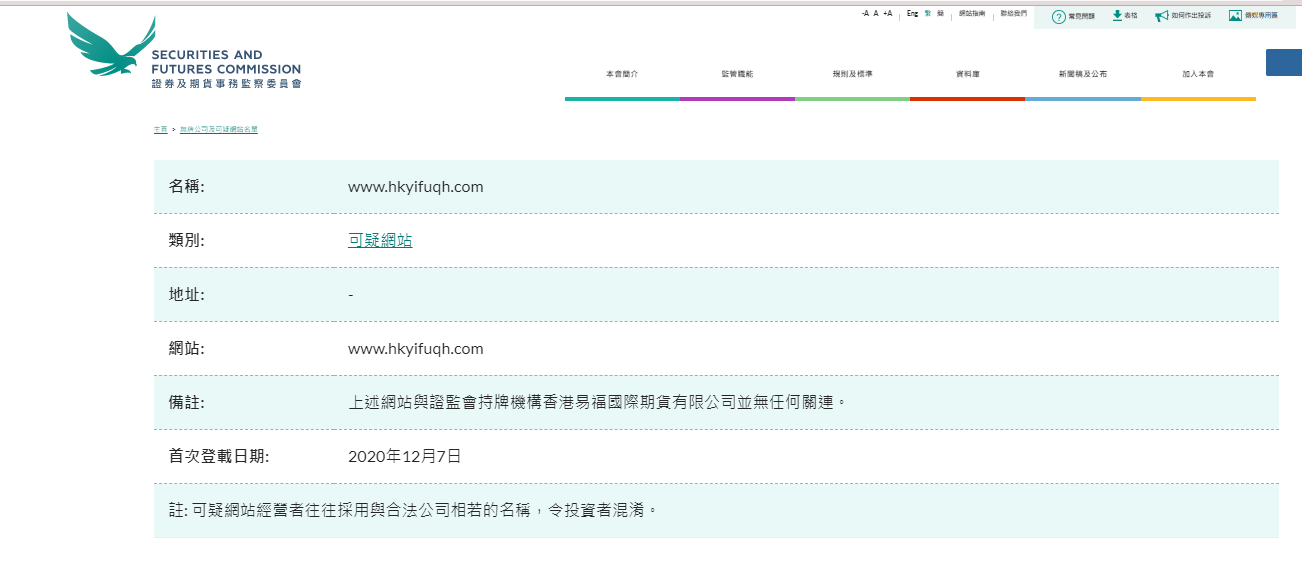Increase font size with the +A control
Viewport: 1302px width, 576px height.
pyautogui.click(x=887, y=14)
